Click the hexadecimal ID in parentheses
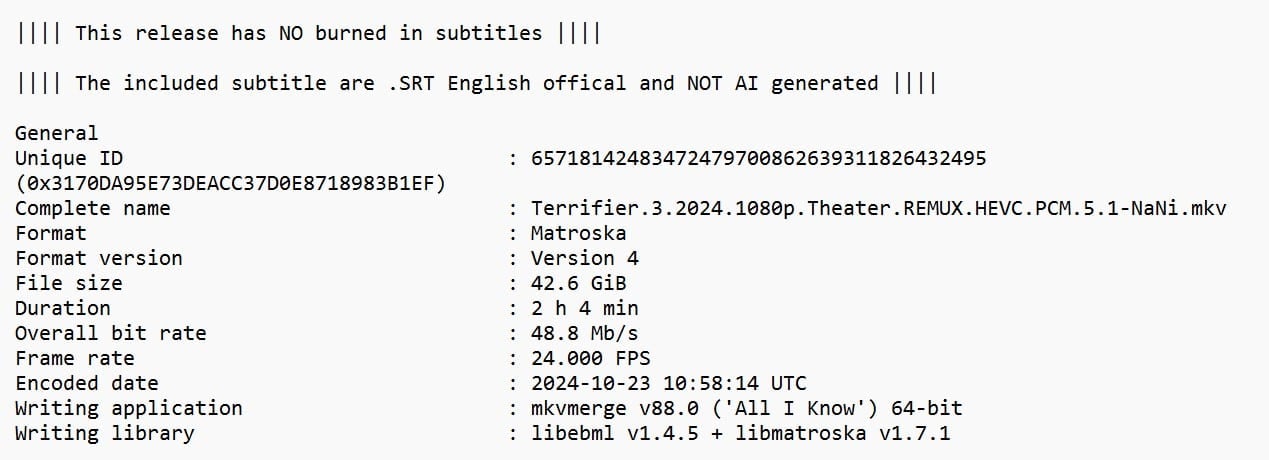Image resolution: width=1269 pixels, height=460 pixels. point(230,183)
